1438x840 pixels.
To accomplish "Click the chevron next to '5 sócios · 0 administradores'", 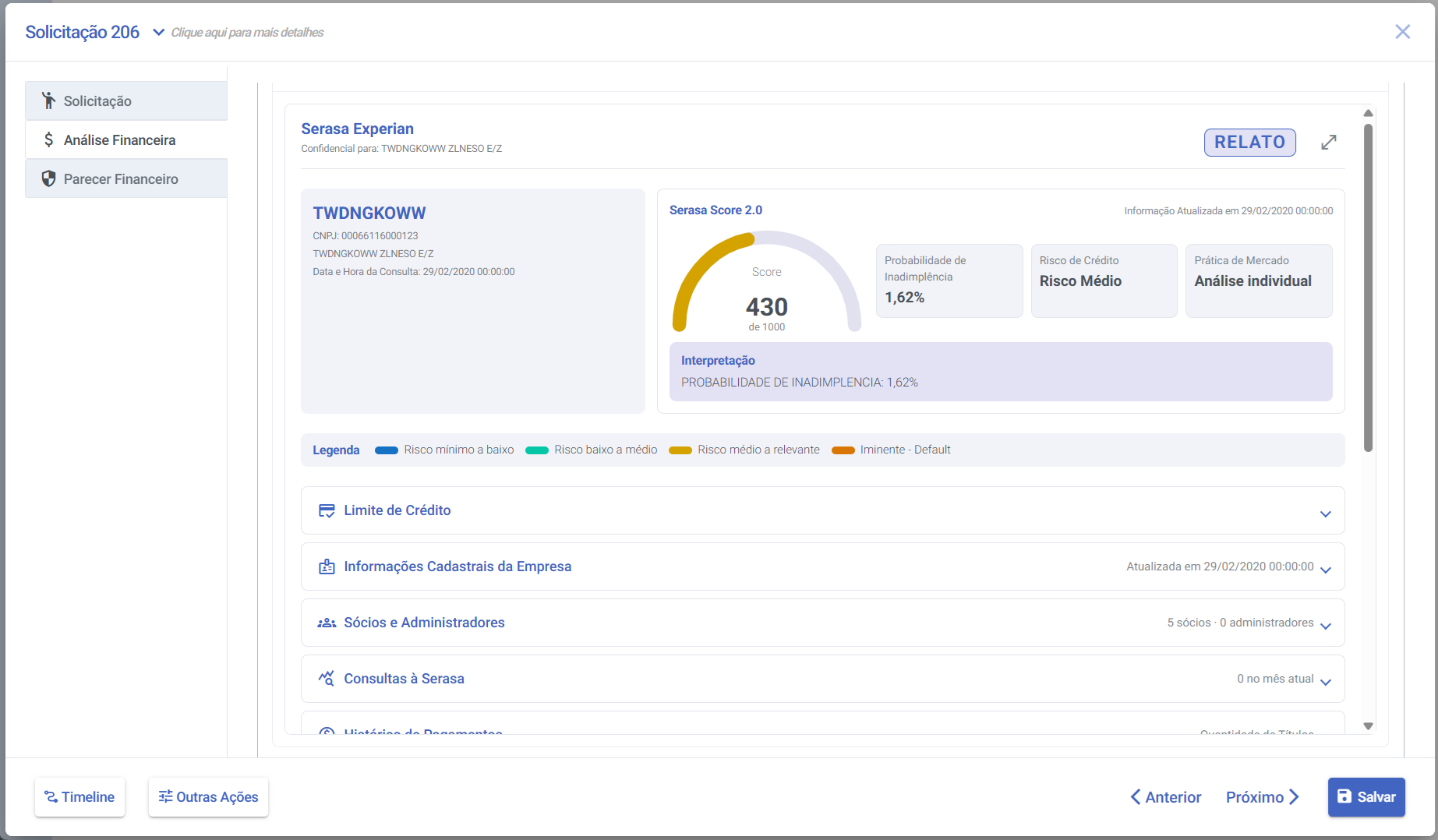I will [x=1325, y=626].
